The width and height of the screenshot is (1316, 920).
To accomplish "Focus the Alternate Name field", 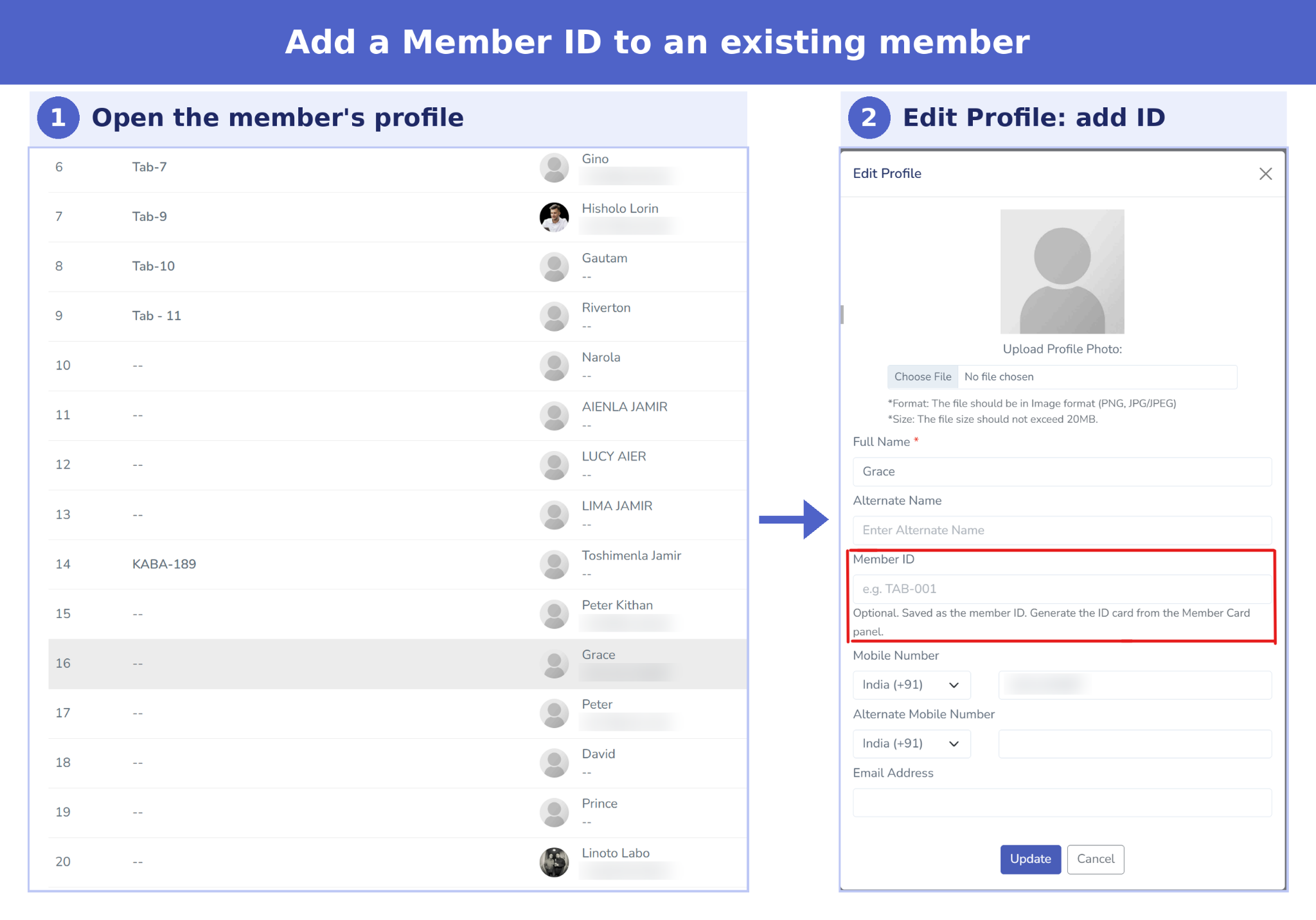I will pyautogui.click(x=1062, y=530).
